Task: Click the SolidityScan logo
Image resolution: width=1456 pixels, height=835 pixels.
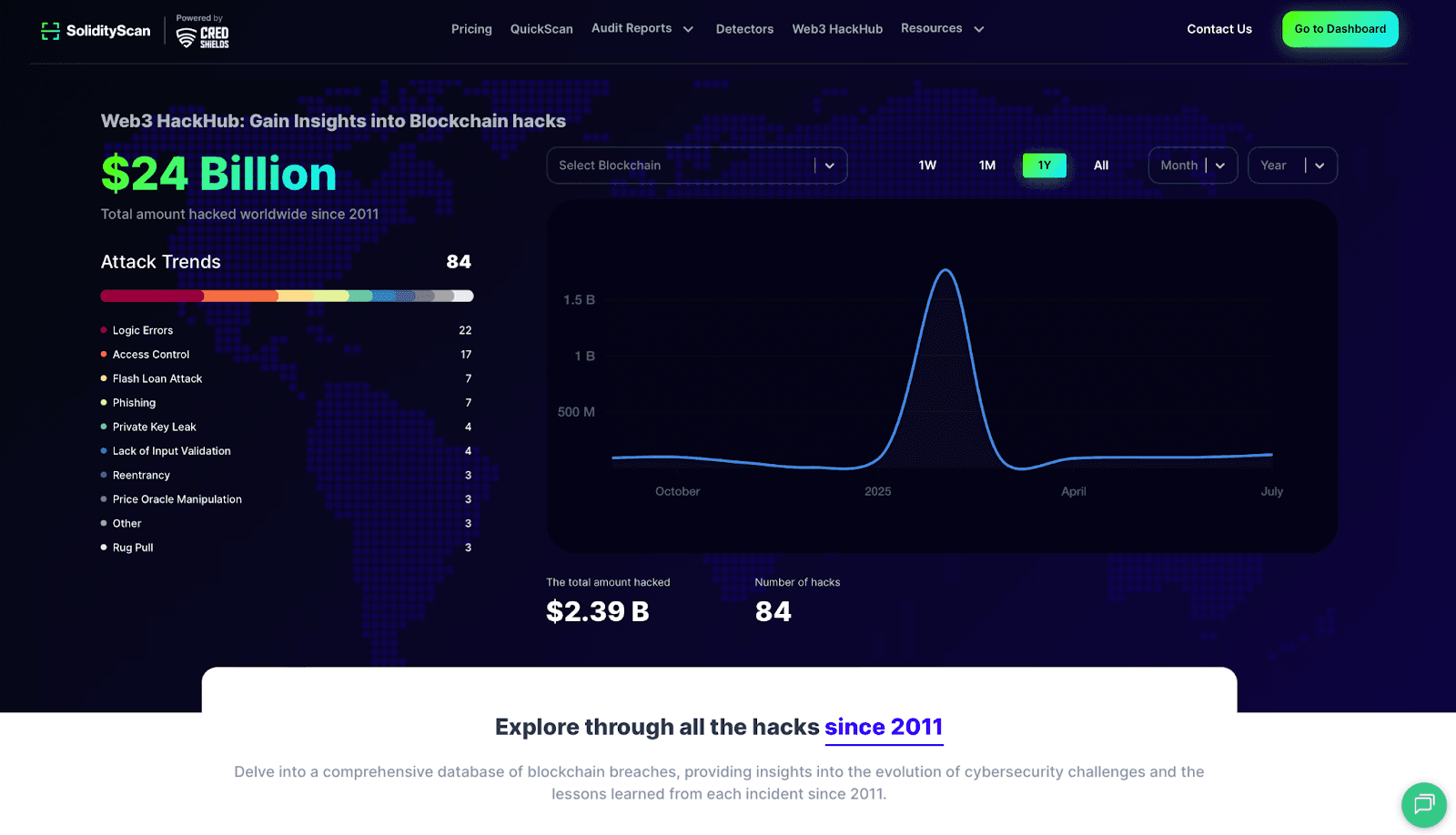Action: pyautogui.click(x=96, y=31)
